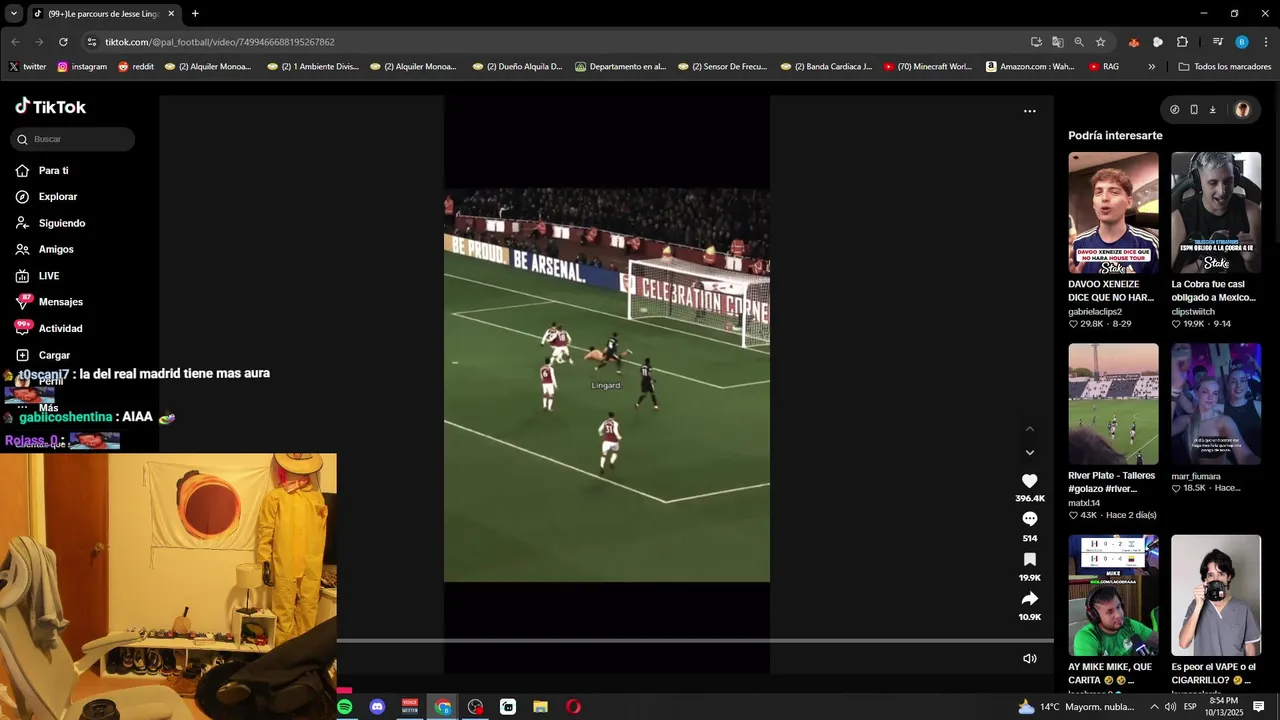Open the tab search dropdown
This screenshot has width=1280, height=720.
[x=13, y=14]
